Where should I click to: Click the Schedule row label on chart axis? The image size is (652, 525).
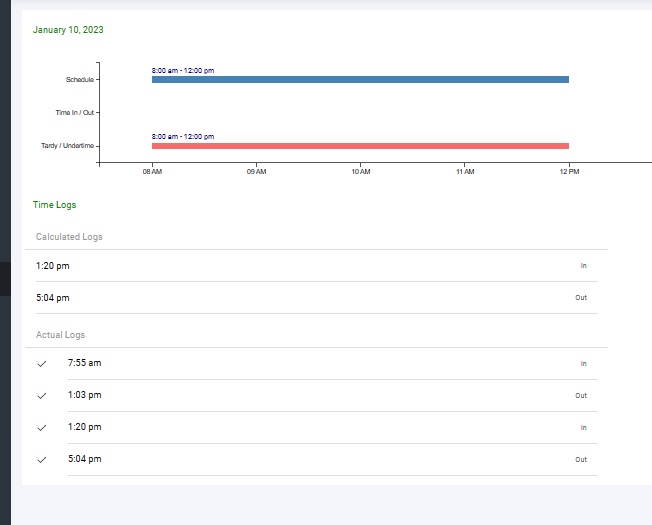point(80,79)
